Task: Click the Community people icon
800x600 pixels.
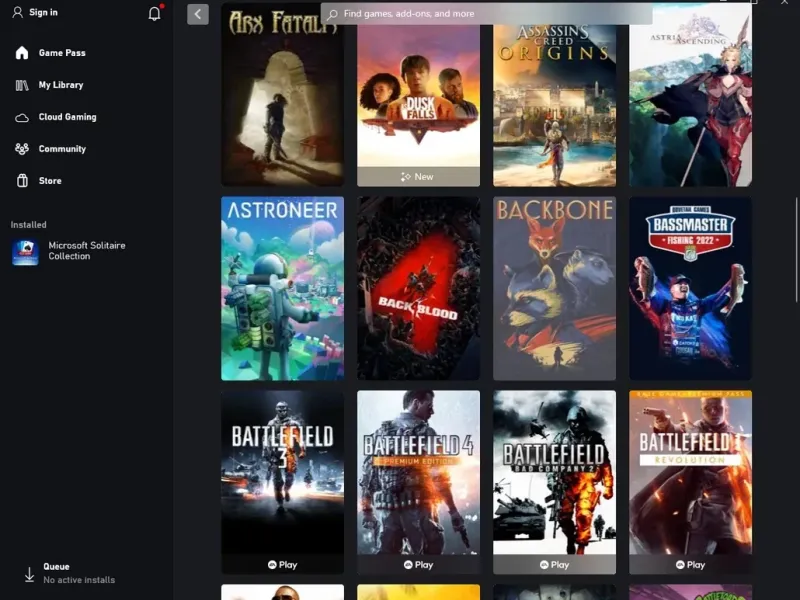Action: point(22,149)
